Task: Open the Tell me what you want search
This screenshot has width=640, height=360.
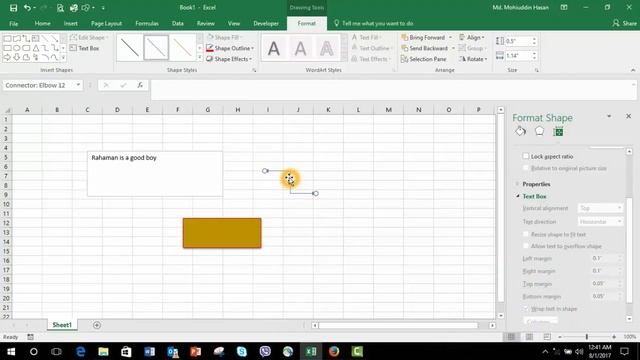Action: [373, 23]
